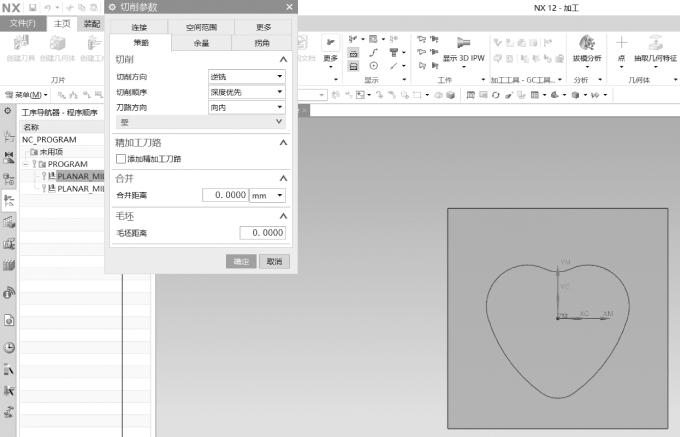
Task: Switch to the 空间范围 tab
Action: pos(201,27)
